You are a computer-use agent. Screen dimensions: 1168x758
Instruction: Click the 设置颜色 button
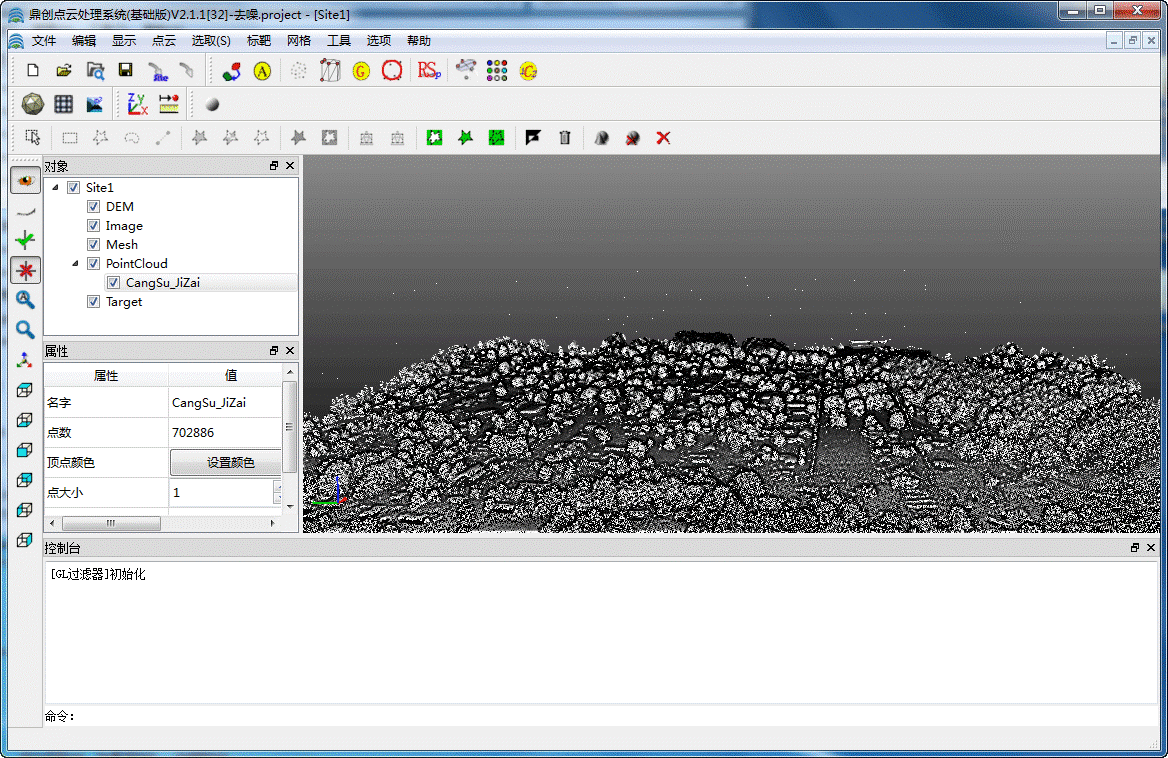pyautogui.click(x=230, y=463)
